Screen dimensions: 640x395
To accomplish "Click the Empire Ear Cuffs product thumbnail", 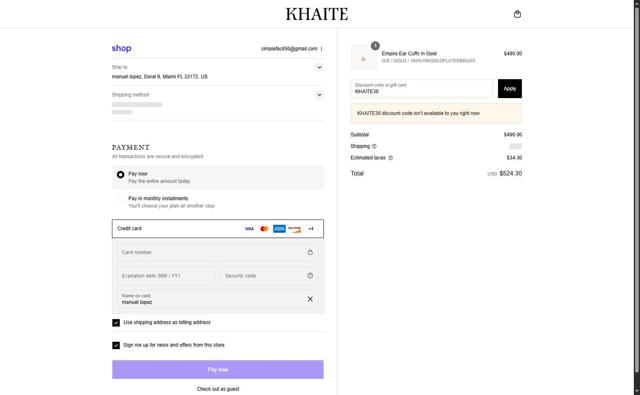I will tap(364, 58).
